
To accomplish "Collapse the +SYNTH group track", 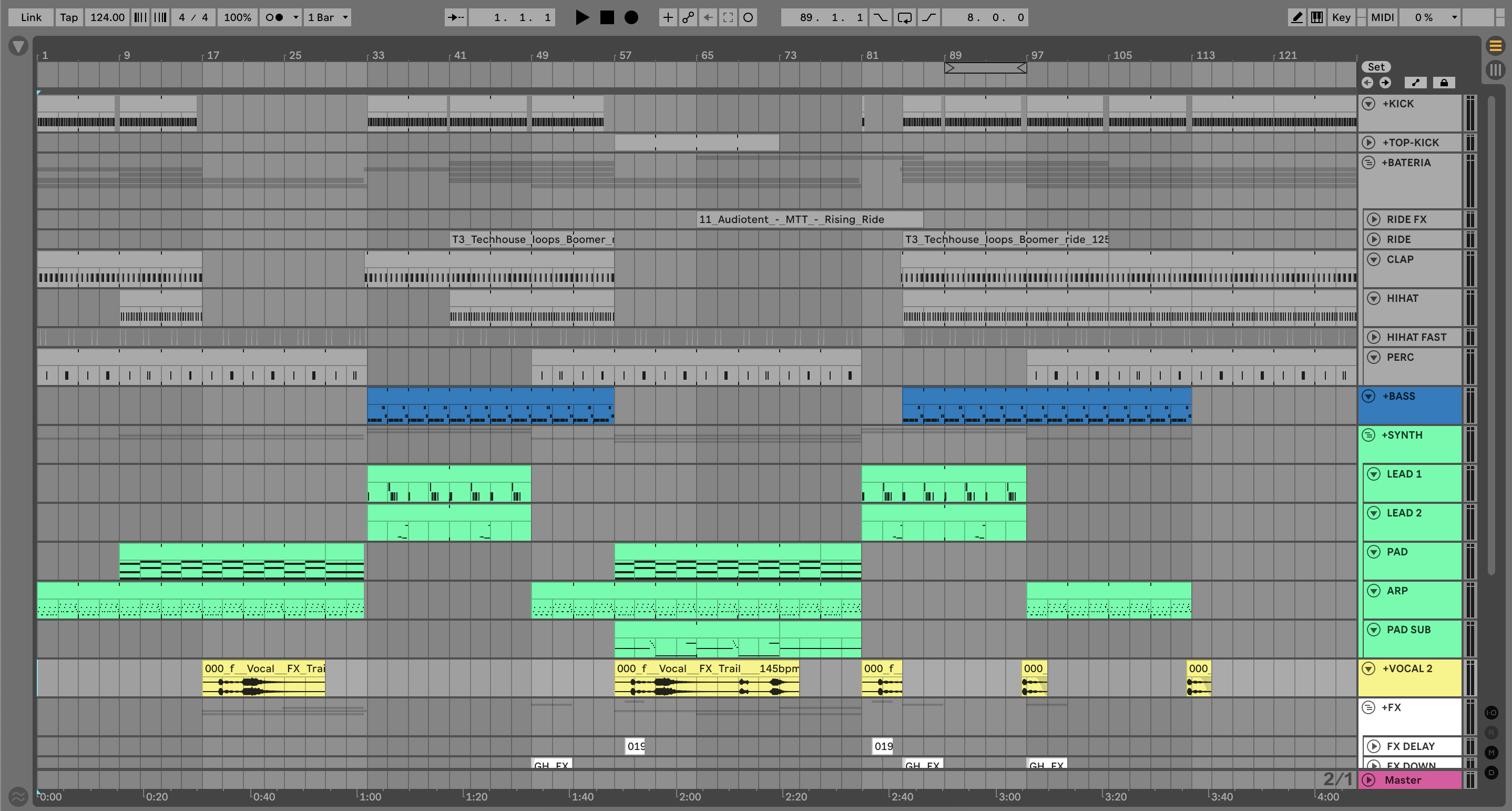I will 1369,435.
